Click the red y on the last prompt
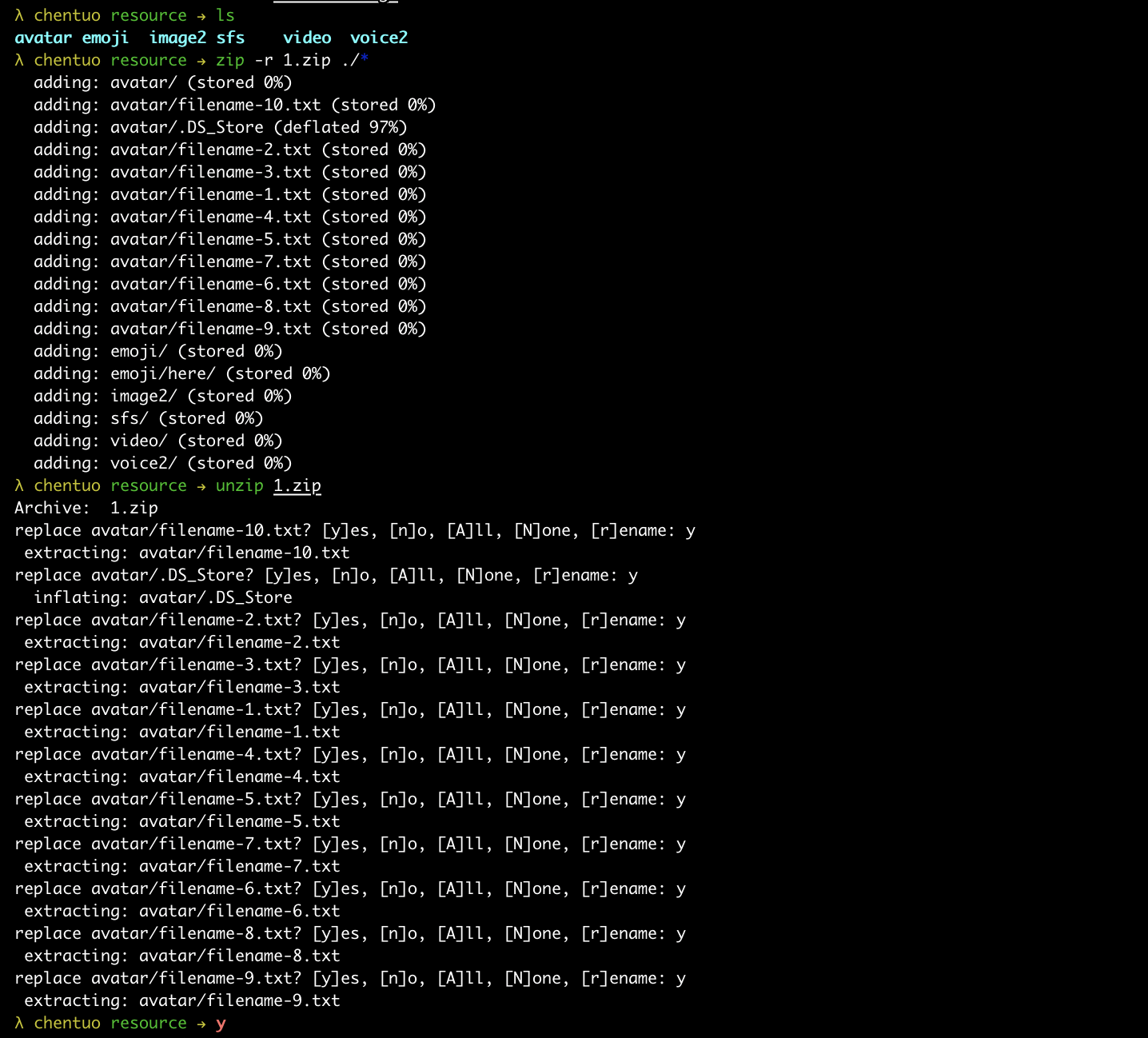 click(221, 1023)
